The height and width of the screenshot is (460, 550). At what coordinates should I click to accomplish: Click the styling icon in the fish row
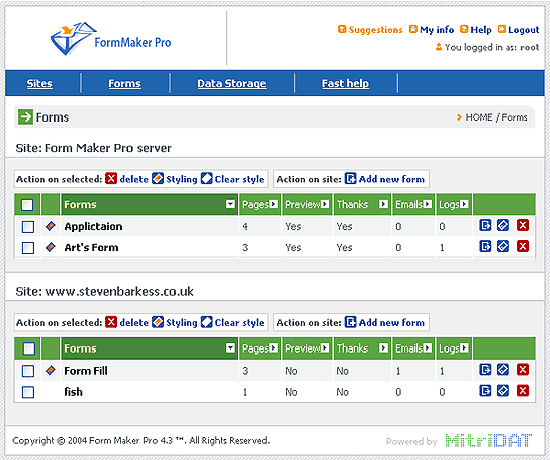(x=503, y=391)
